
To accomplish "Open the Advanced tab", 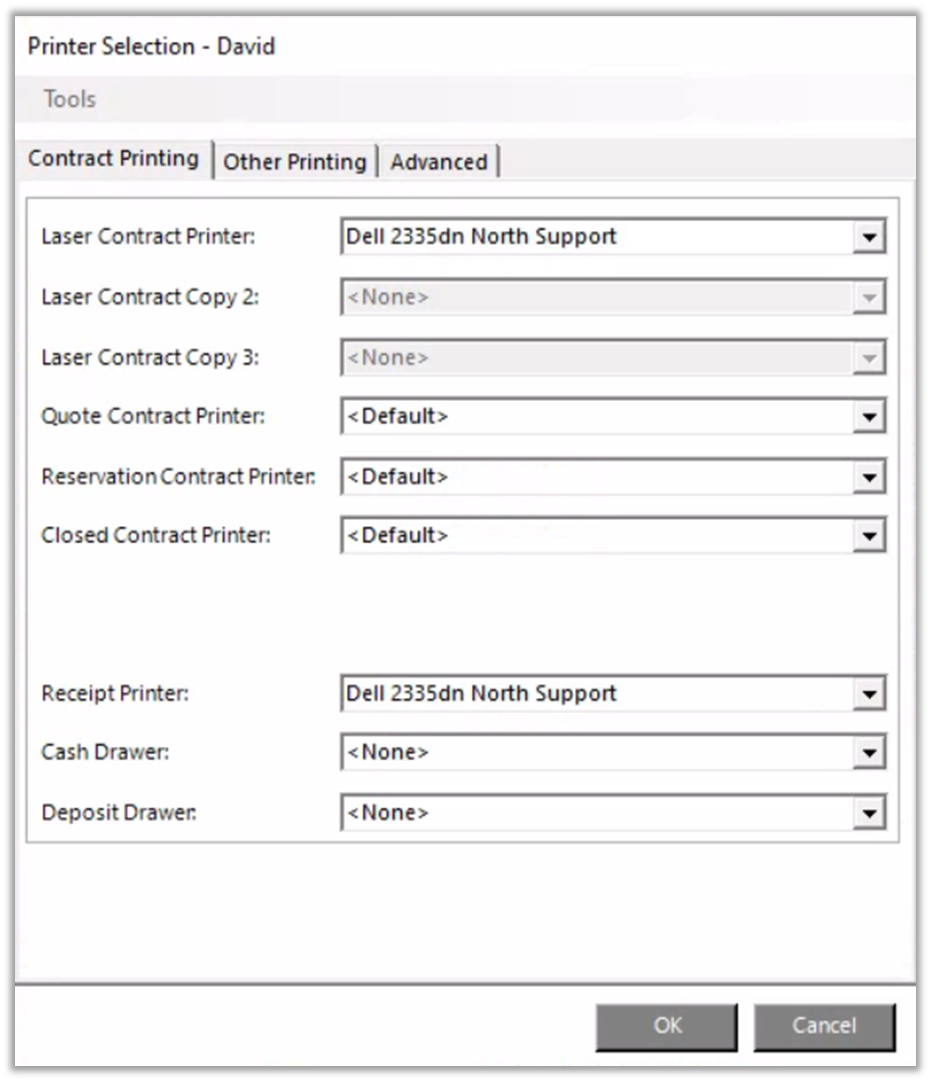I will pyautogui.click(x=439, y=162).
